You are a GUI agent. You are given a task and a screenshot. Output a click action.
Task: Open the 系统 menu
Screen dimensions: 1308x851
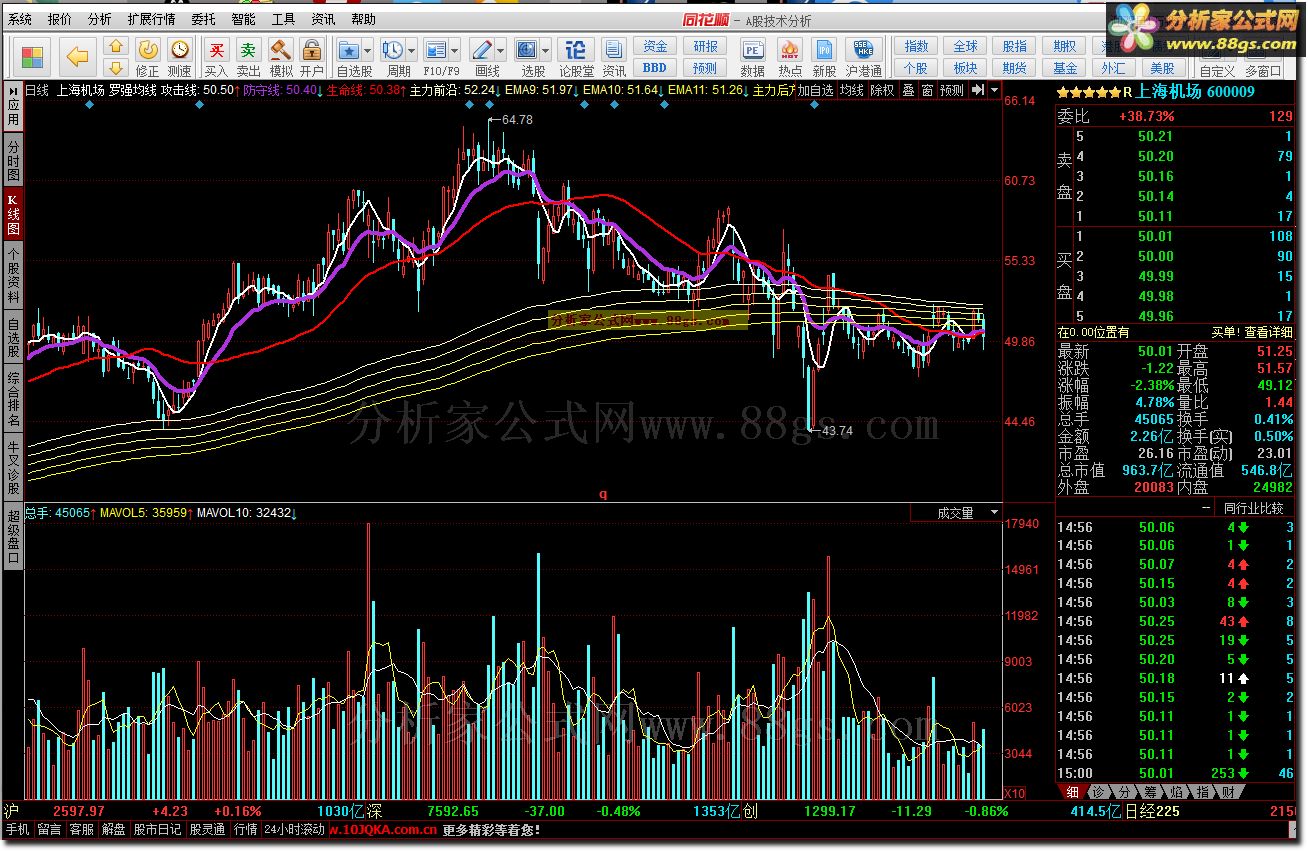[x=20, y=19]
